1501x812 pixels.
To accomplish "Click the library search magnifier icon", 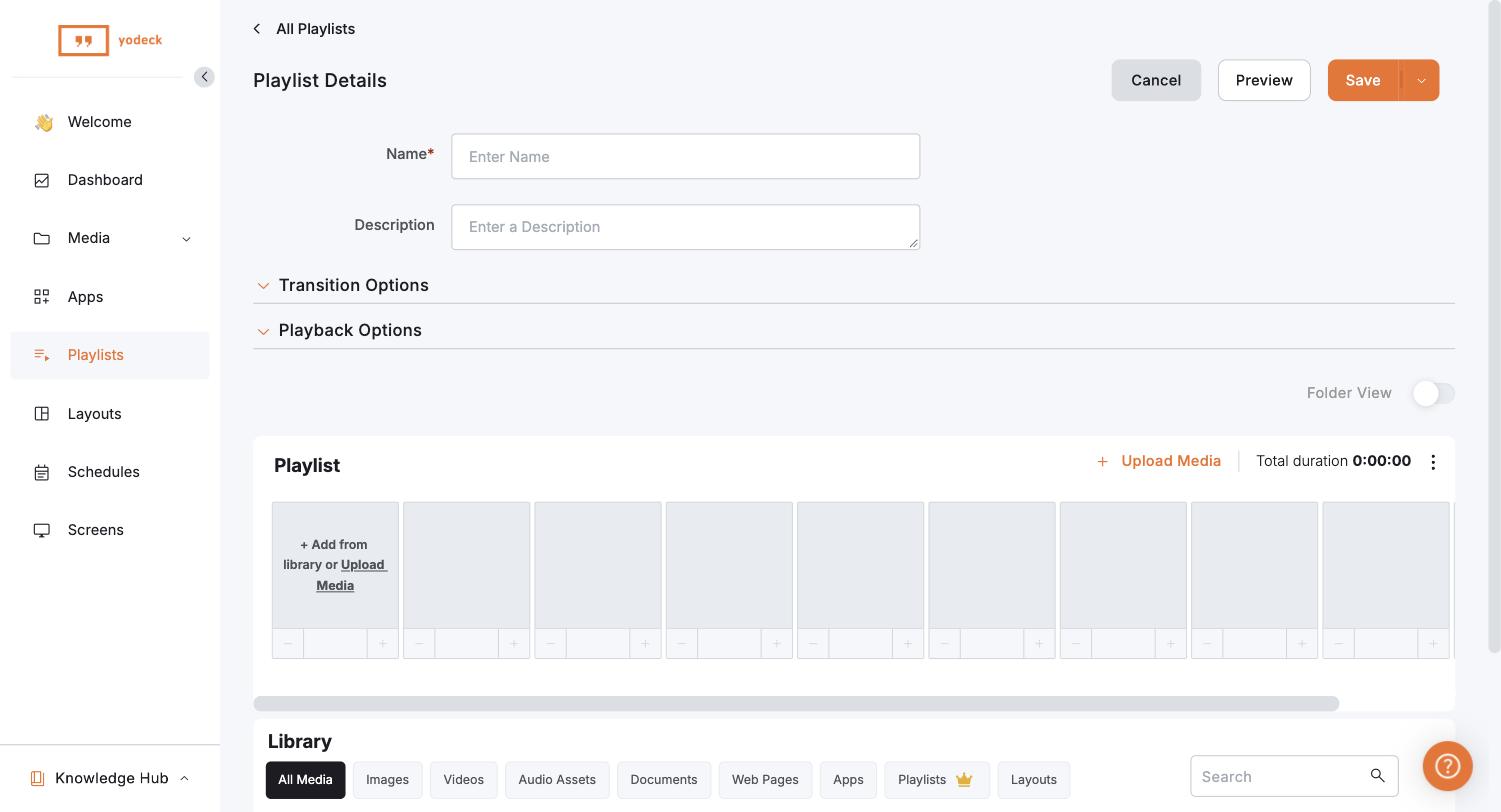I will (x=1377, y=776).
